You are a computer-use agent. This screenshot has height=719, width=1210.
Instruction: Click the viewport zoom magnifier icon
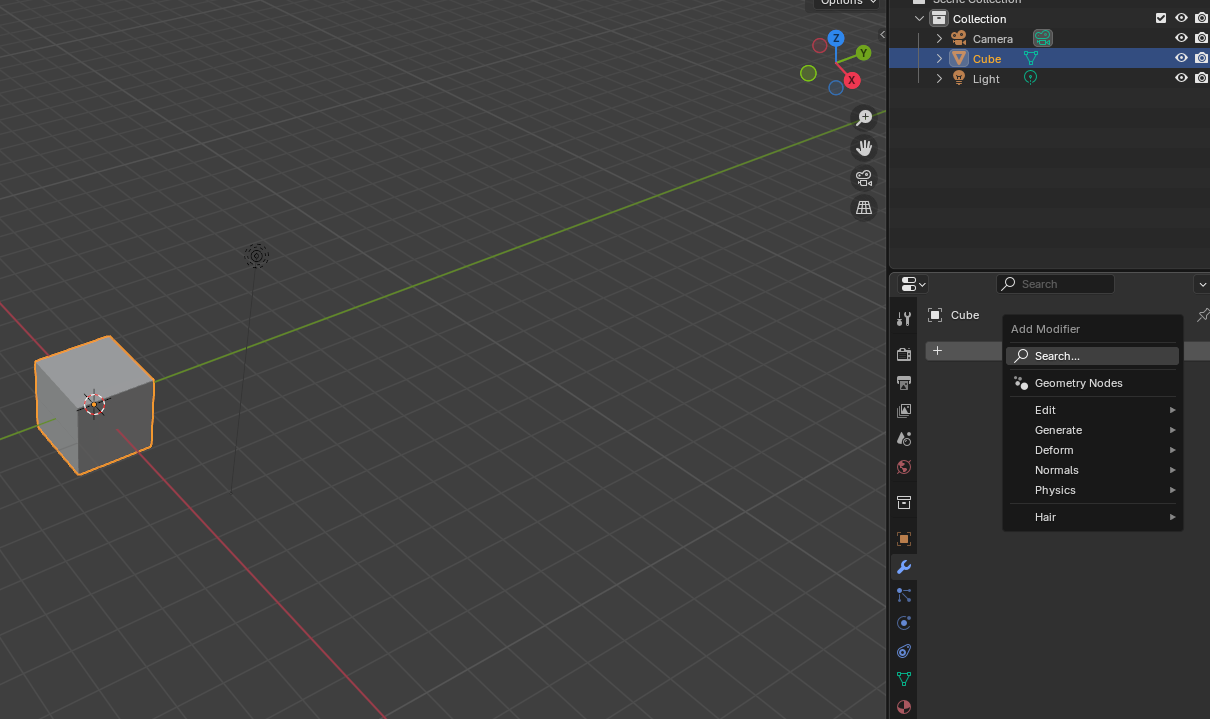(864, 118)
